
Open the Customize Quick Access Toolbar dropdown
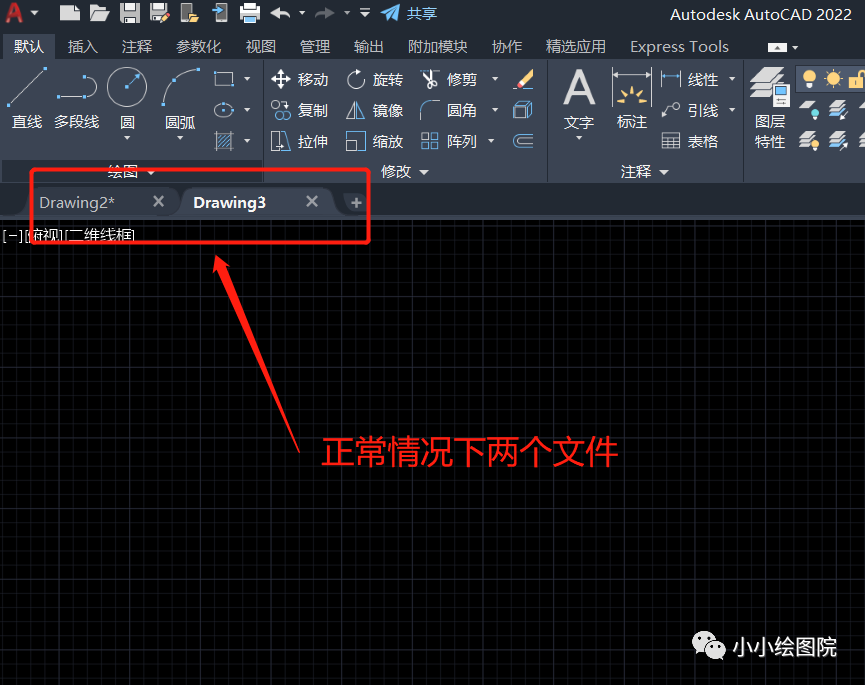click(x=365, y=13)
